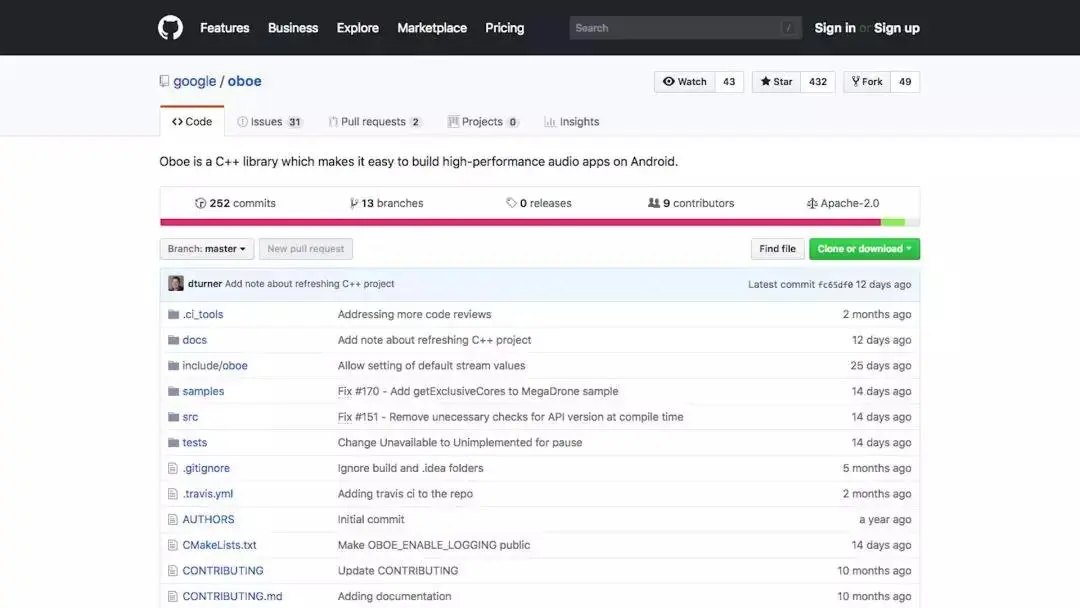Open the include/oboe folder link
This screenshot has height=608, width=1080.
point(215,366)
